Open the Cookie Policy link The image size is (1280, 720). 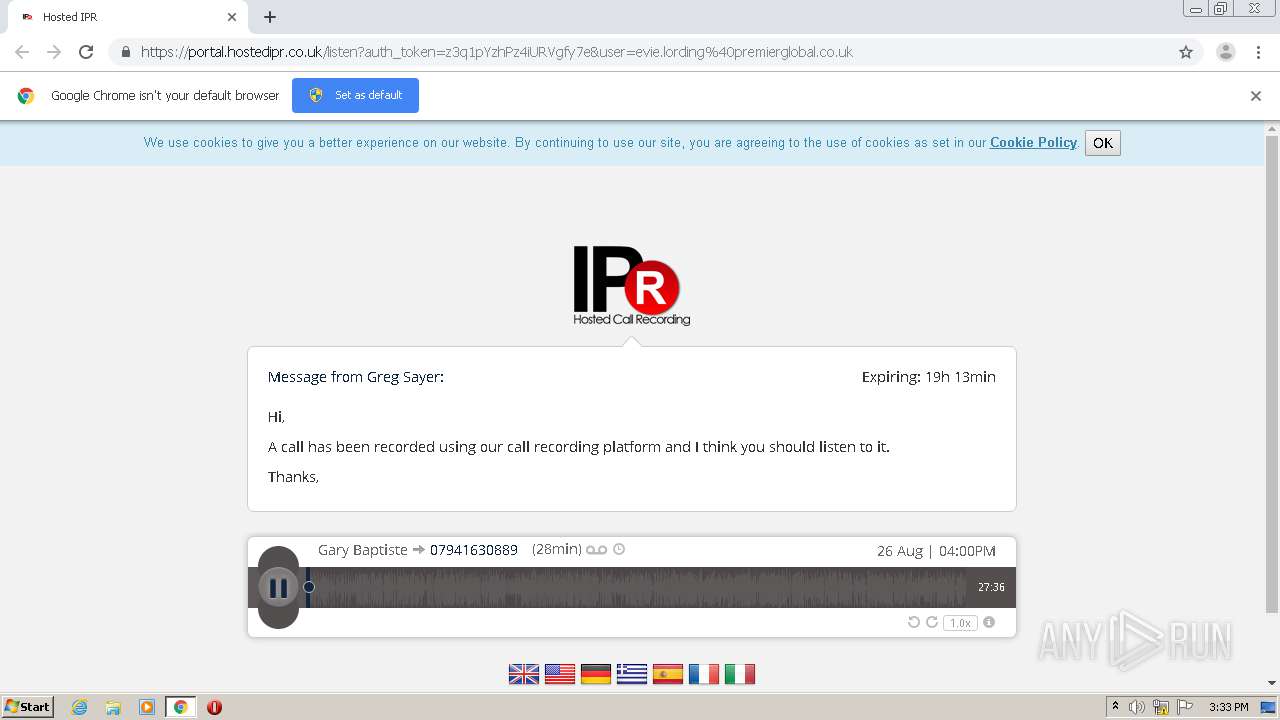click(1033, 143)
